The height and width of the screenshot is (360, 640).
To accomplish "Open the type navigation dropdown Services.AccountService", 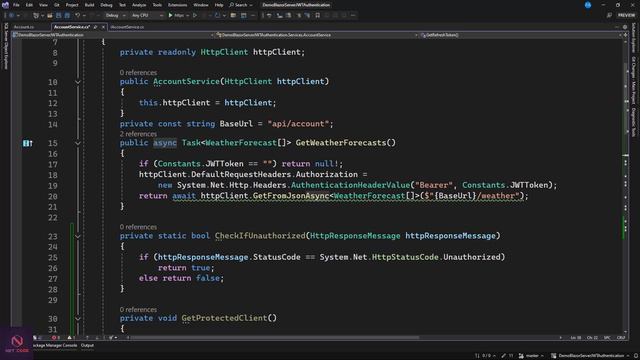I will [x=317, y=35].
